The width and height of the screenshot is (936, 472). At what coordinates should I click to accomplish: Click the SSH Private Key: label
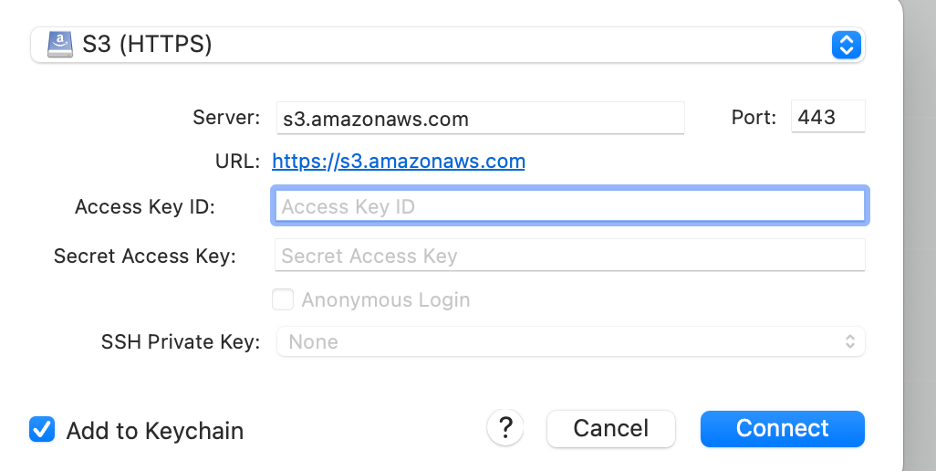181,342
